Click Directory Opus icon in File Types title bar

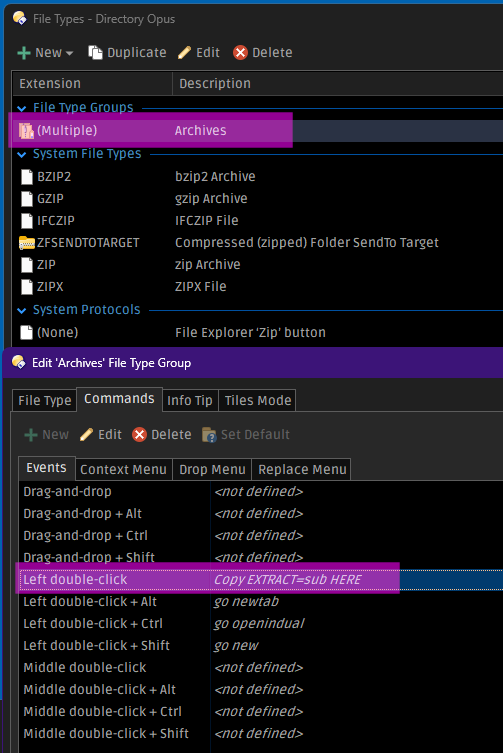coord(20,18)
